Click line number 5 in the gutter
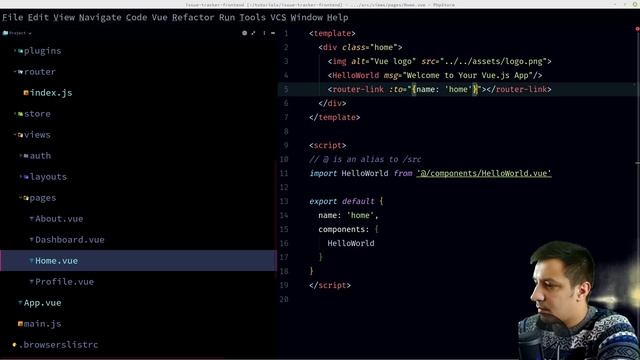Image resolution: width=640 pixels, height=360 pixels. click(286, 89)
